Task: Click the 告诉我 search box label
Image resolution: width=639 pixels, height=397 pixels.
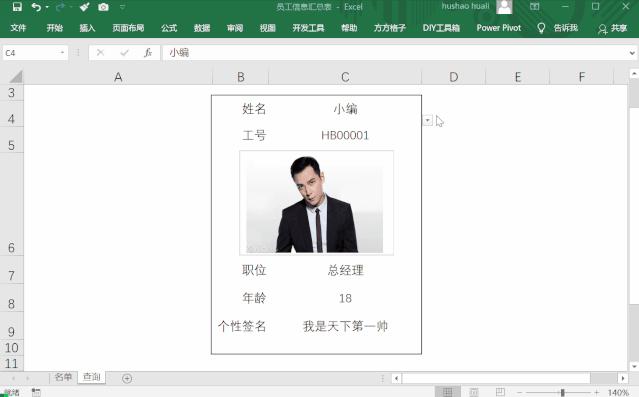Action: point(566,28)
